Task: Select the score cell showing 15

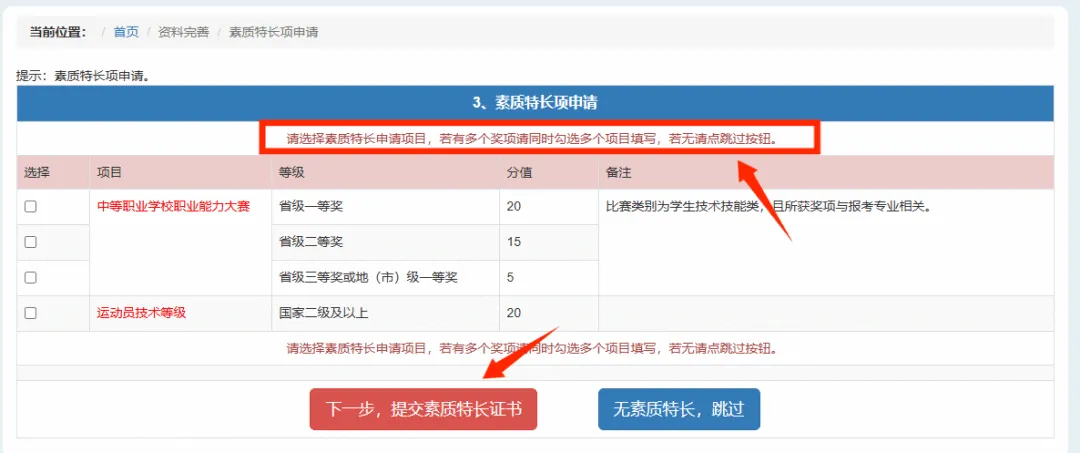Action: click(514, 242)
